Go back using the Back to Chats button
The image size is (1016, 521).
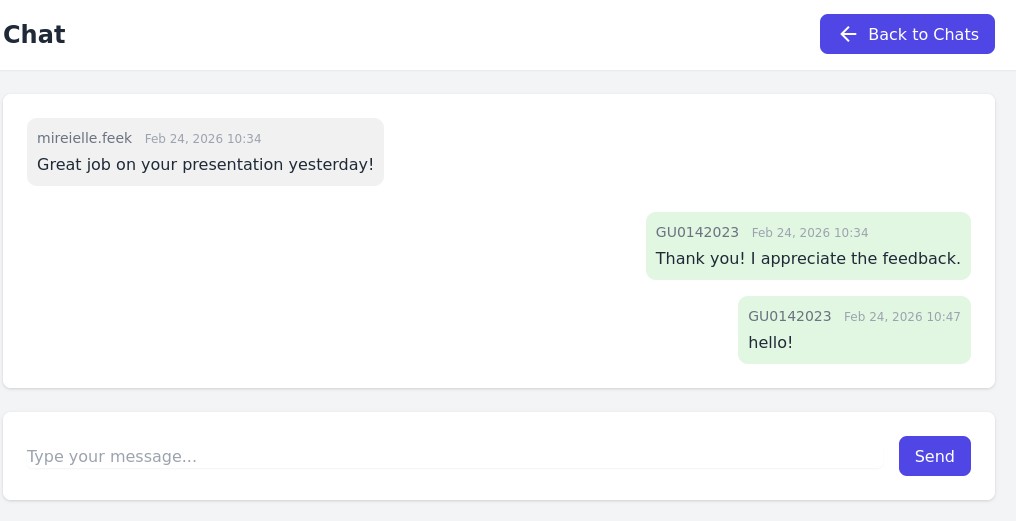tap(907, 34)
